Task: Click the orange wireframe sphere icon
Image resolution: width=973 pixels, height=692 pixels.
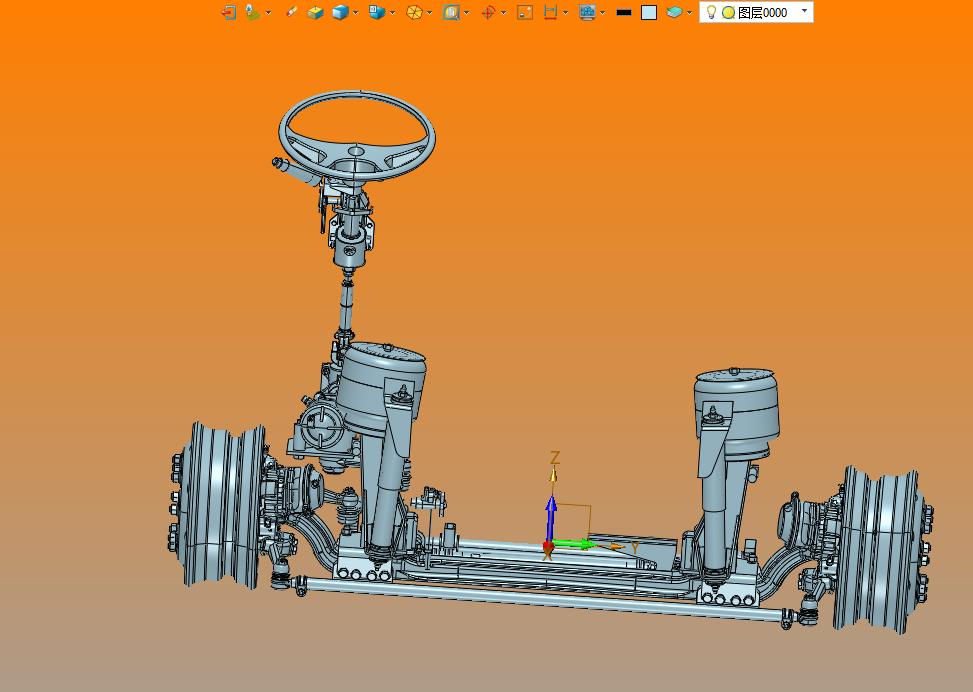Action: pyautogui.click(x=414, y=12)
